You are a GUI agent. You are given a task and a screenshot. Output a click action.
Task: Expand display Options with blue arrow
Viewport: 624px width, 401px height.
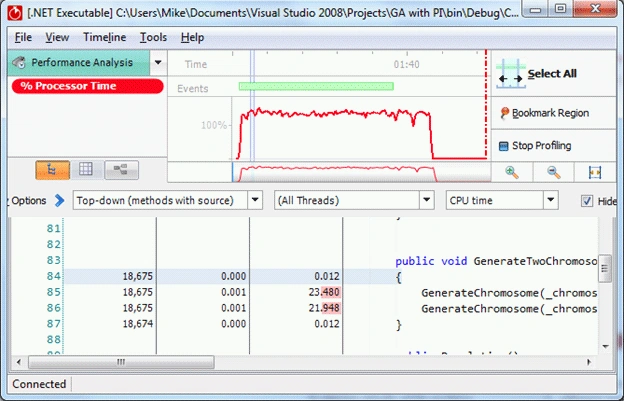(x=60, y=200)
